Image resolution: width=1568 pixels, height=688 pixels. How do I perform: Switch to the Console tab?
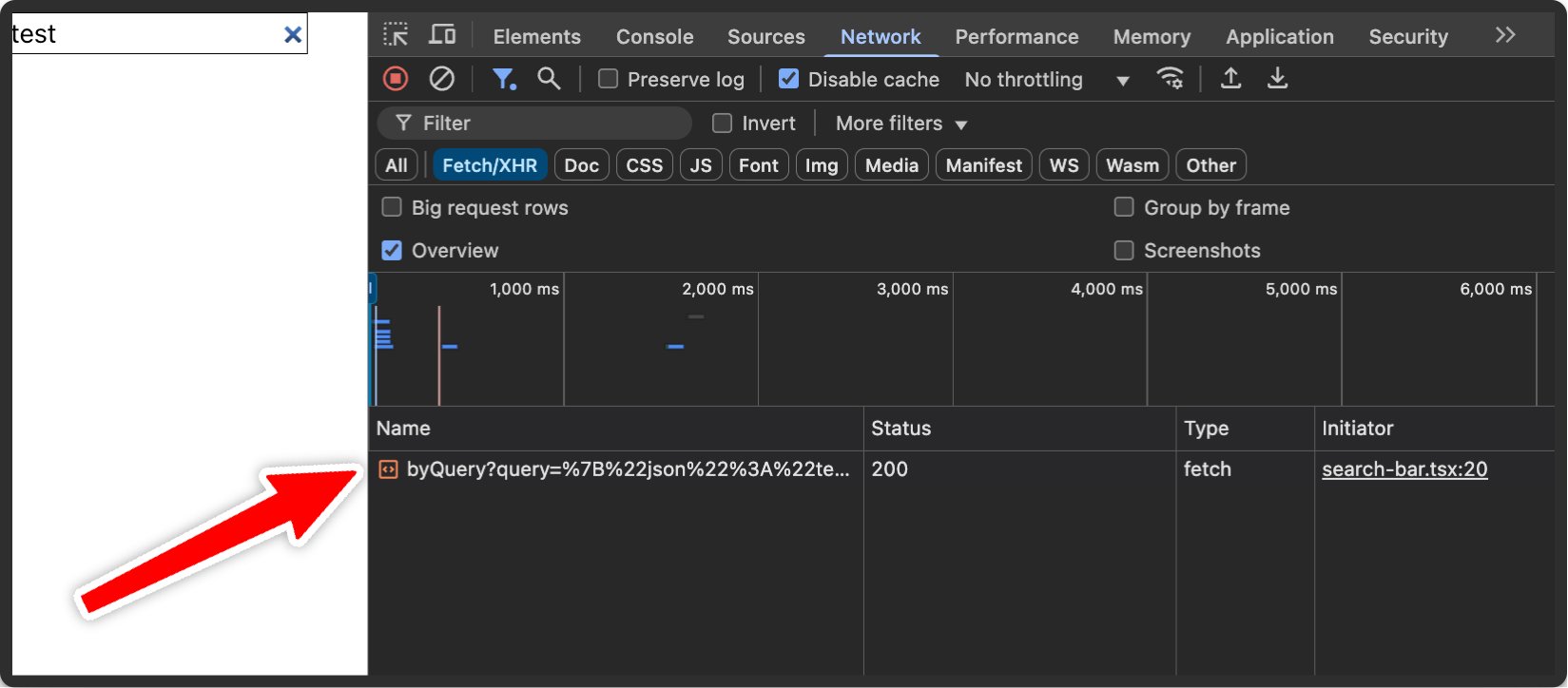tap(654, 37)
